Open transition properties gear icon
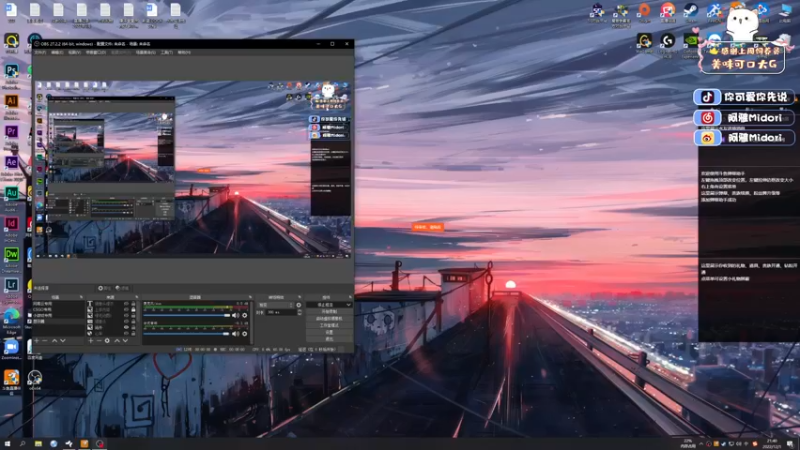The width and height of the screenshot is (800, 450). tap(298, 305)
